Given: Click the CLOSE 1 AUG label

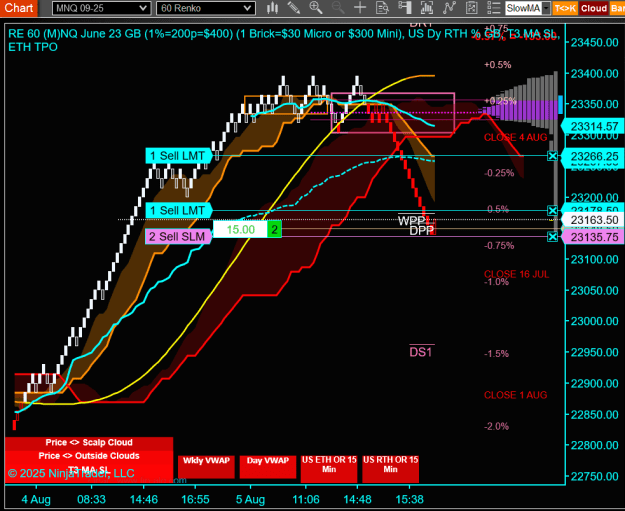Looking at the screenshot, I should (x=515, y=395).
